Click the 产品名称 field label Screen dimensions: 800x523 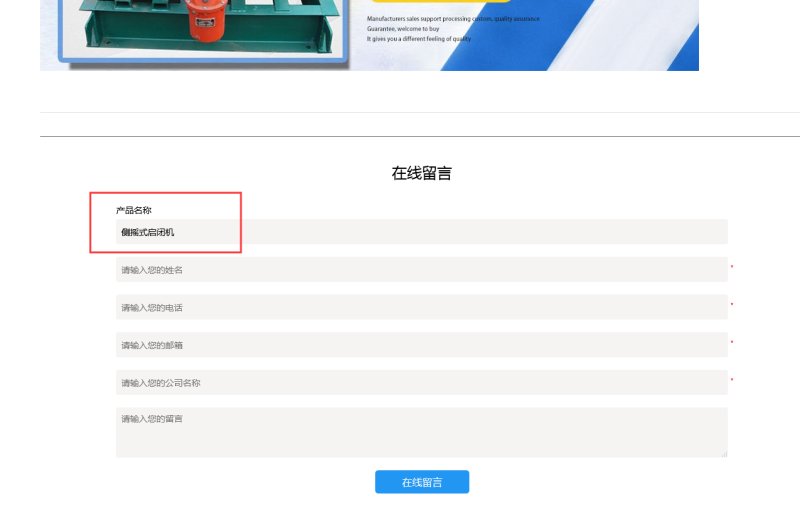click(x=134, y=210)
